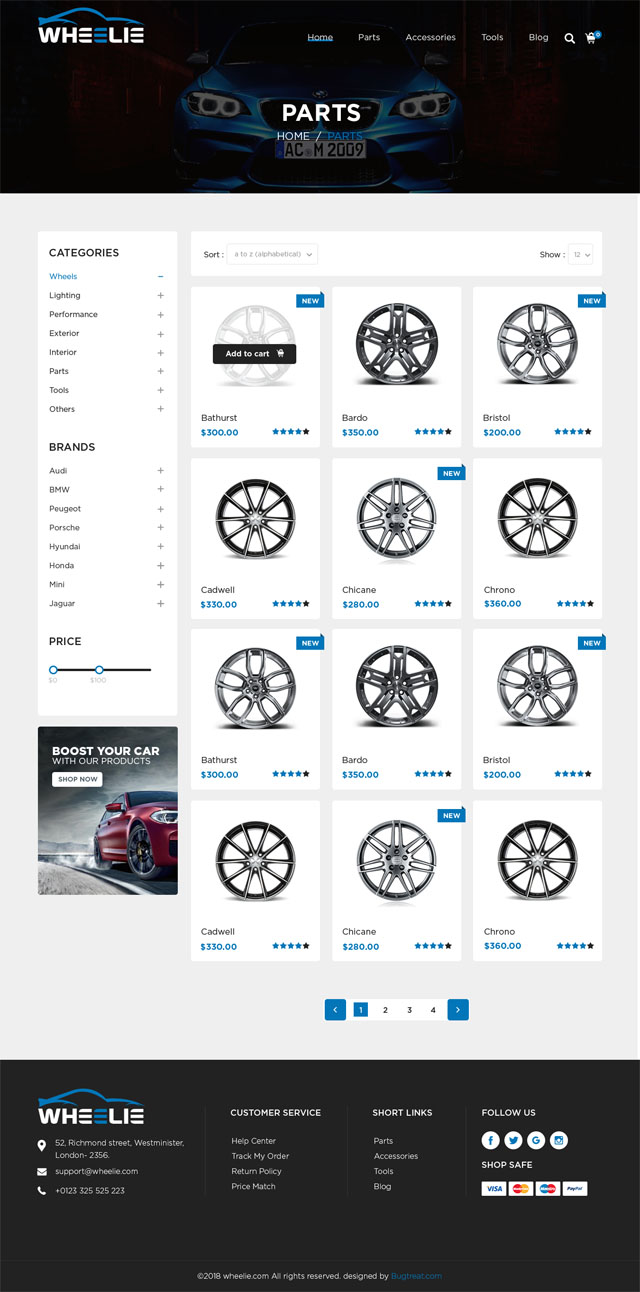Expand the Lighting category
Screen dimensions: 640x1292
point(160,296)
